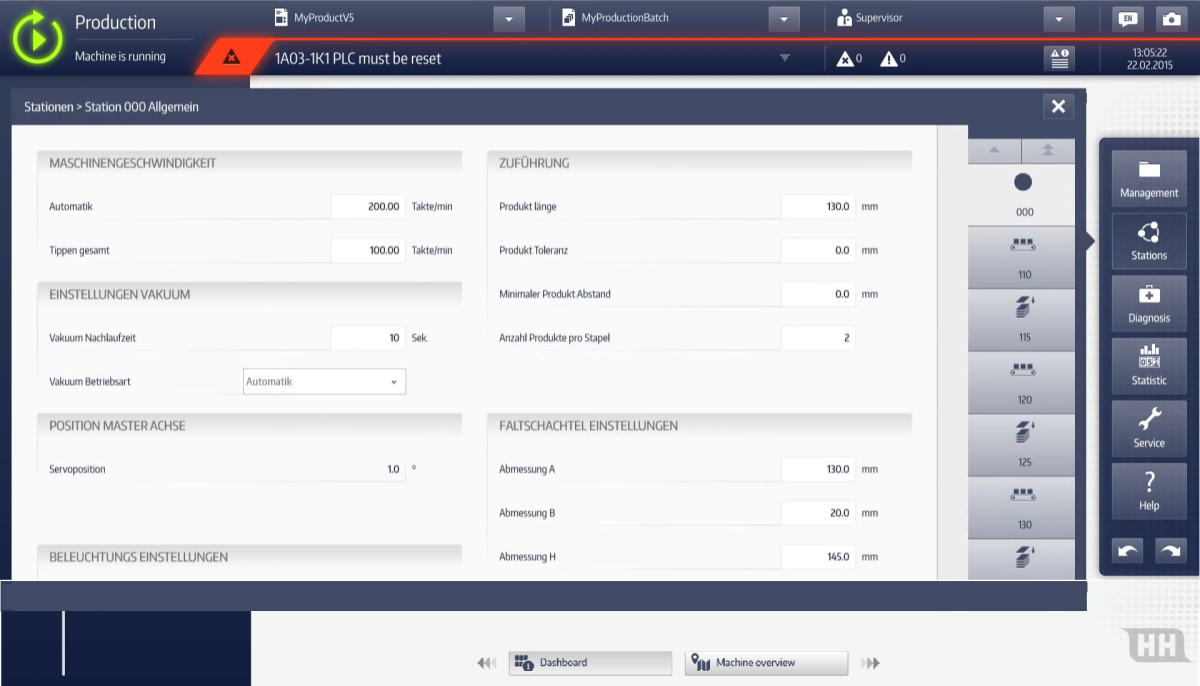This screenshot has height=686, width=1200.
Task: Click the undo back arrow button
Action: (x=1128, y=550)
